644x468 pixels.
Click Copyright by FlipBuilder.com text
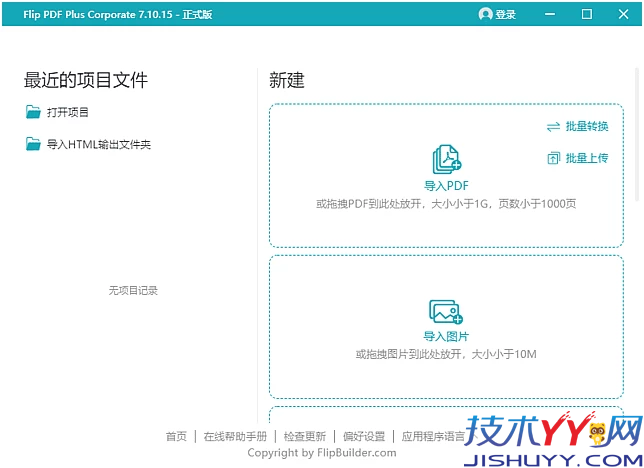pos(322,453)
